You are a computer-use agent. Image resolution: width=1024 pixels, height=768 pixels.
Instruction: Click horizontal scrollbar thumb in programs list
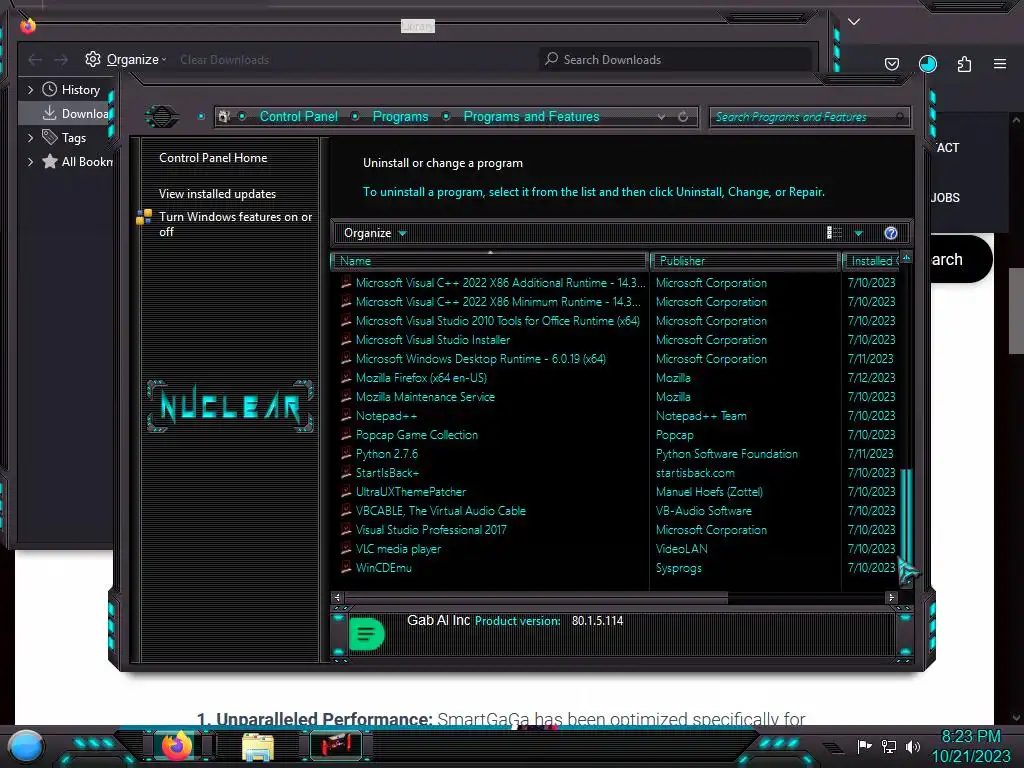536,598
